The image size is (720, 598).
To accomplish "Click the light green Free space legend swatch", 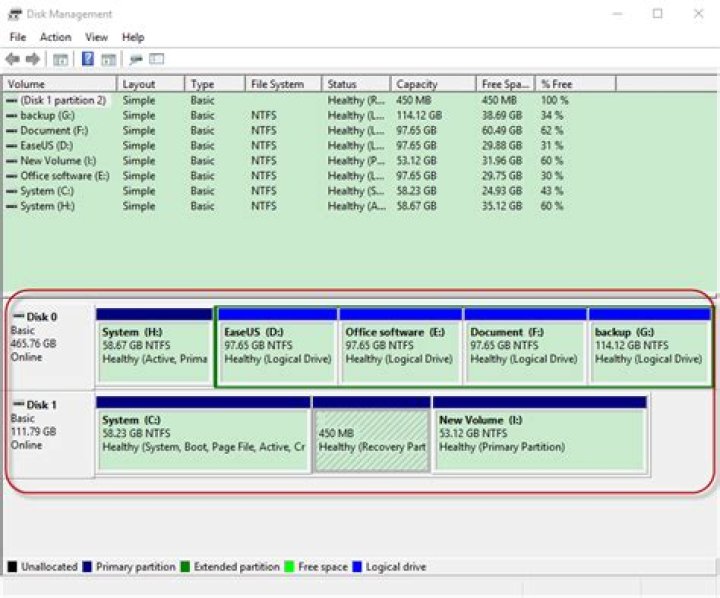I will 289,567.
